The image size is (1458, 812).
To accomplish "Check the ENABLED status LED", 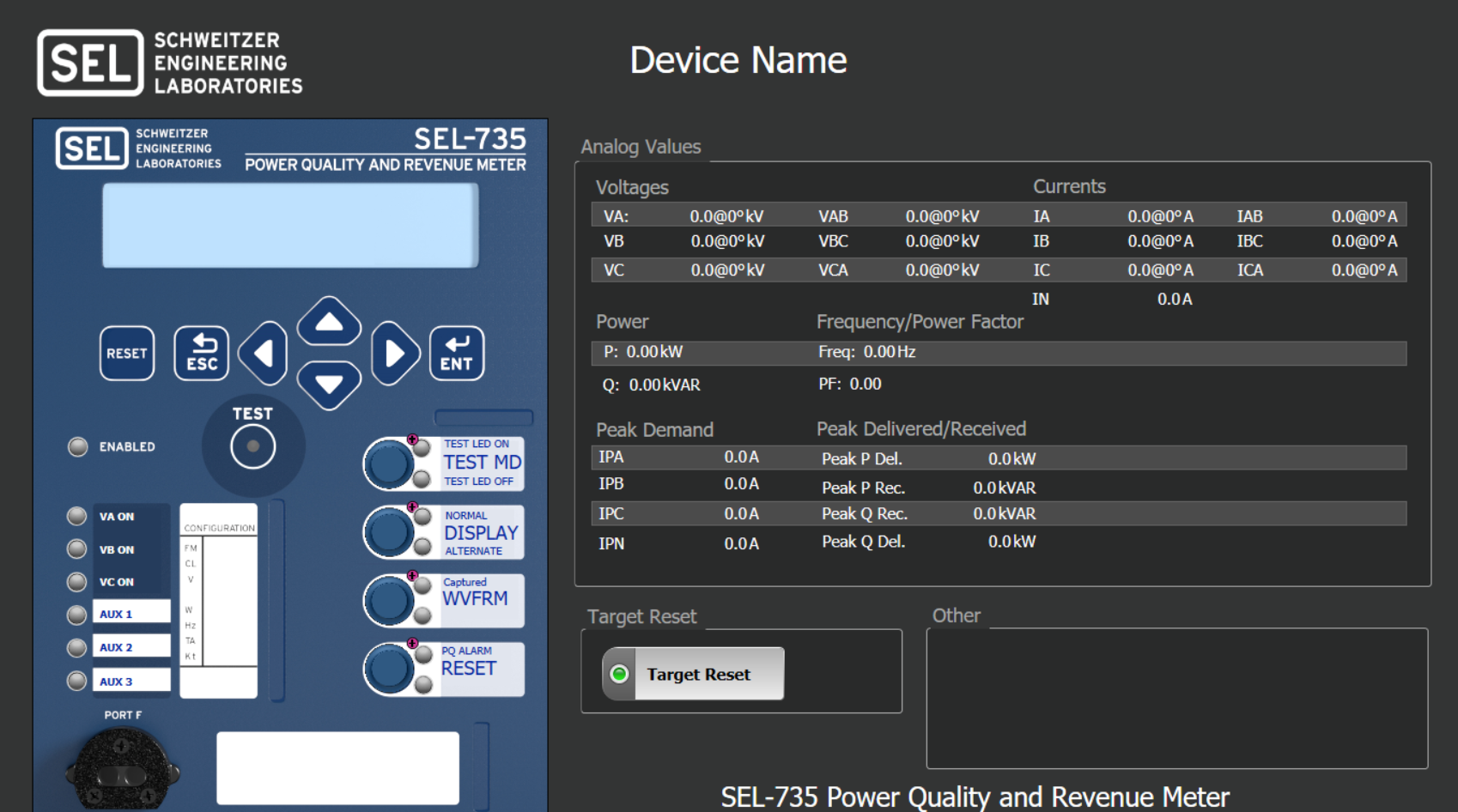I will [x=76, y=445].
